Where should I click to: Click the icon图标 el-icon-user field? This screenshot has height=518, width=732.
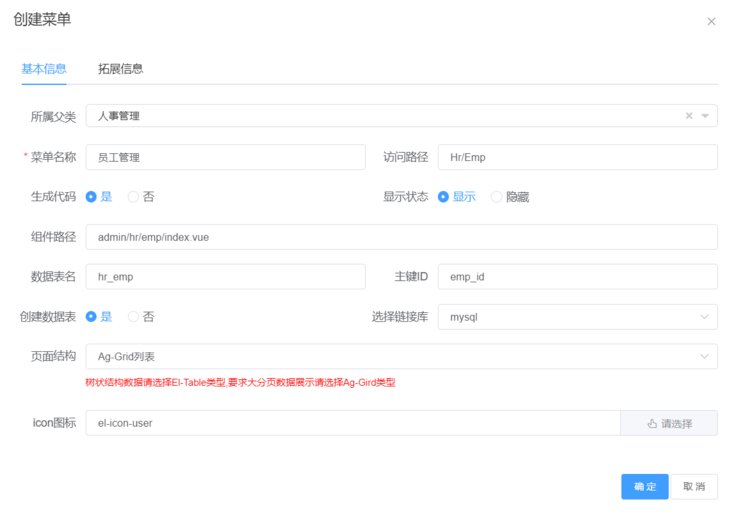[x=353, y=423]
